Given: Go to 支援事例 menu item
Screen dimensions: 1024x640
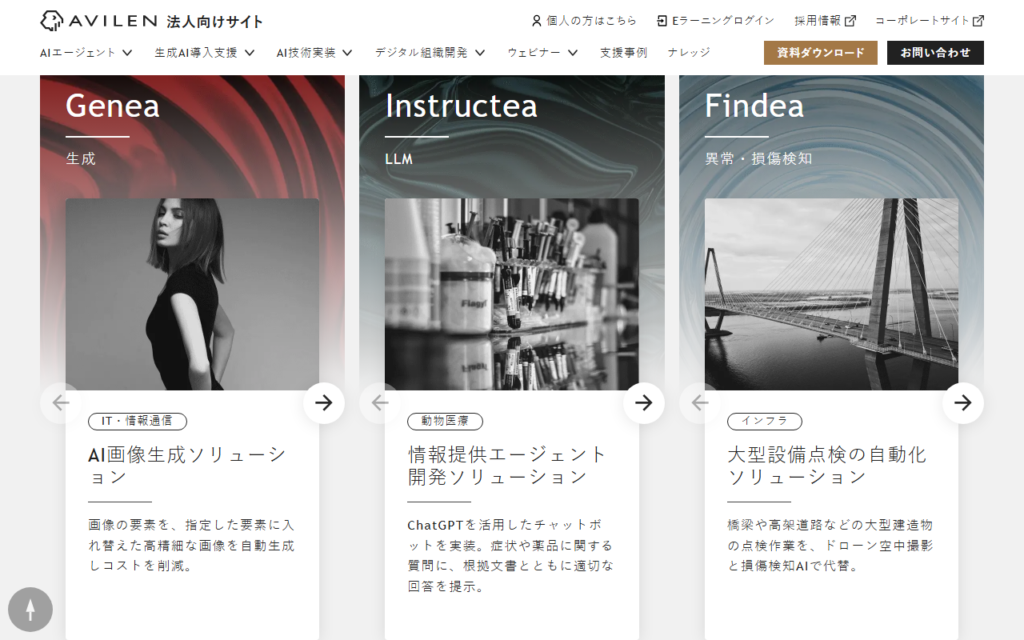Looking at the screenshot, I should [x=623, y=53].
